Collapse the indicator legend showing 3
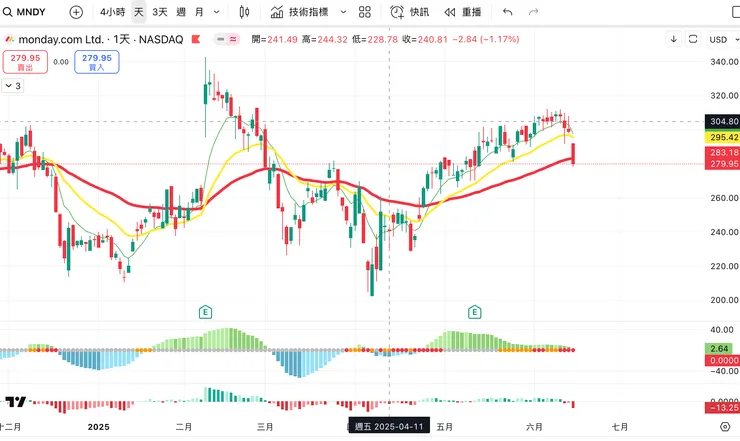Image resolution: width=740 pixels, height=441 pixels. (13, 86)
